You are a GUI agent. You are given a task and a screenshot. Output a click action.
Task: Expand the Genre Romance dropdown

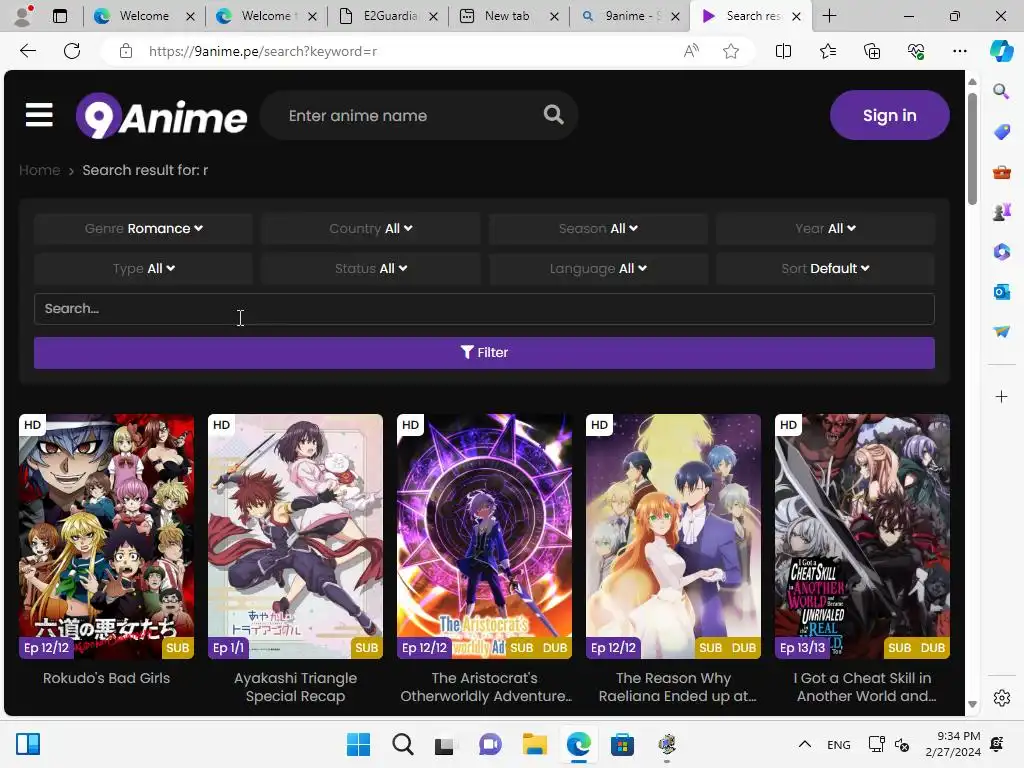(143, 229)
